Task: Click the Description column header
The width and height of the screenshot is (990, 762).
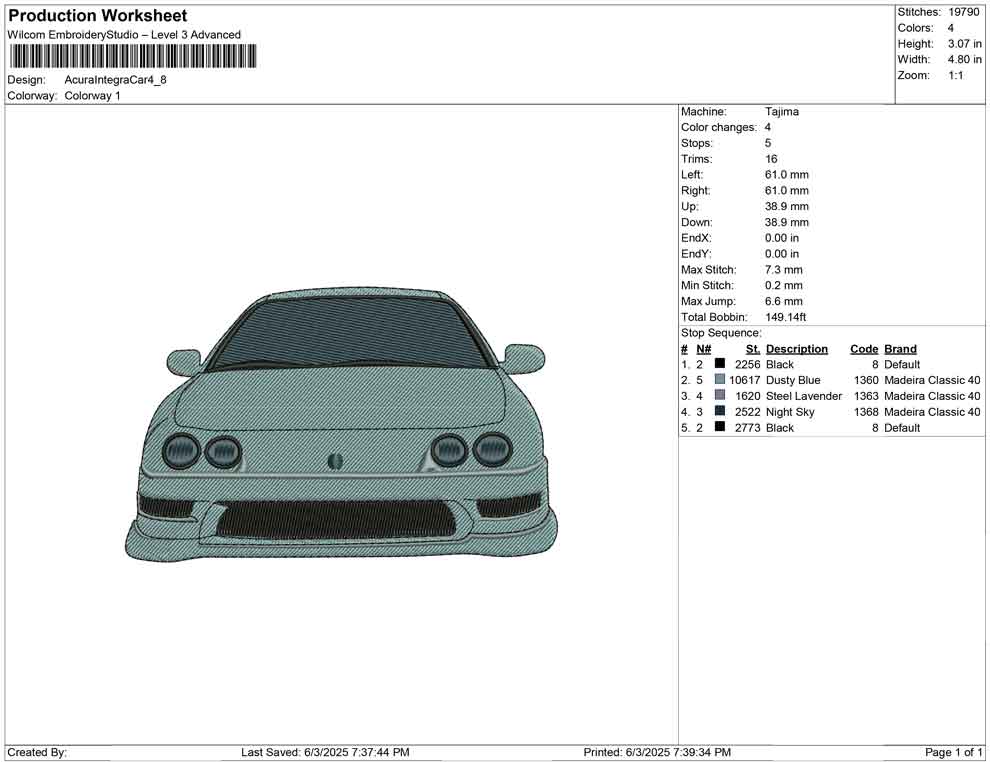Action: coord(796,349)
